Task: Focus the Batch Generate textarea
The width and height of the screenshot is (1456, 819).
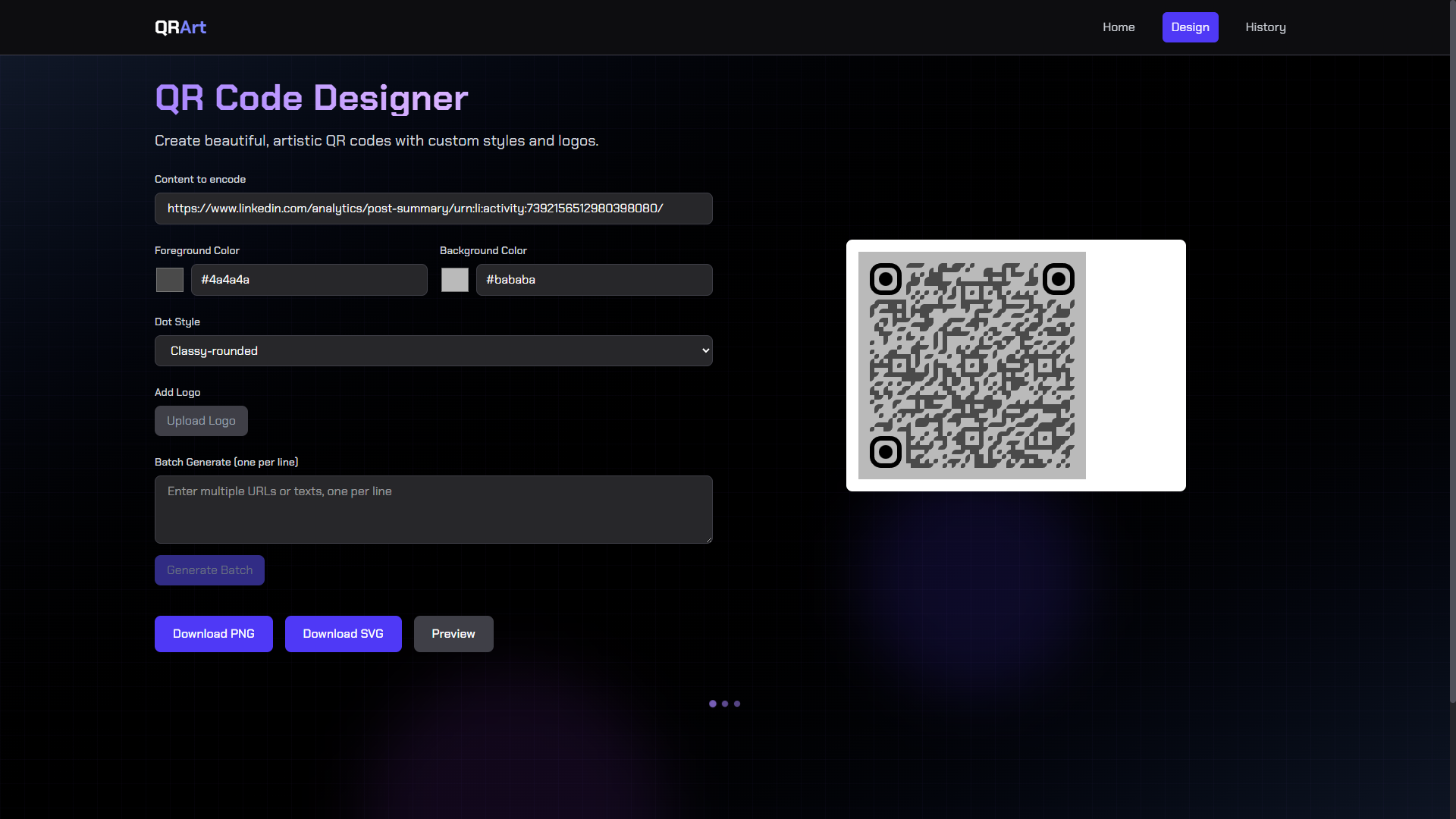Action: point(433,510)
